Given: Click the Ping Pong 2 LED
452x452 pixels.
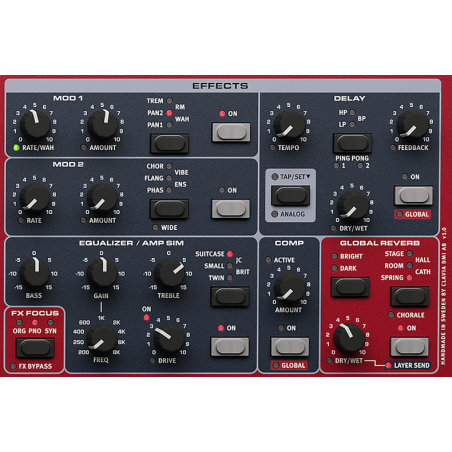Looking at the screenshot, I should pyautogui.click(x=360, y=166).
